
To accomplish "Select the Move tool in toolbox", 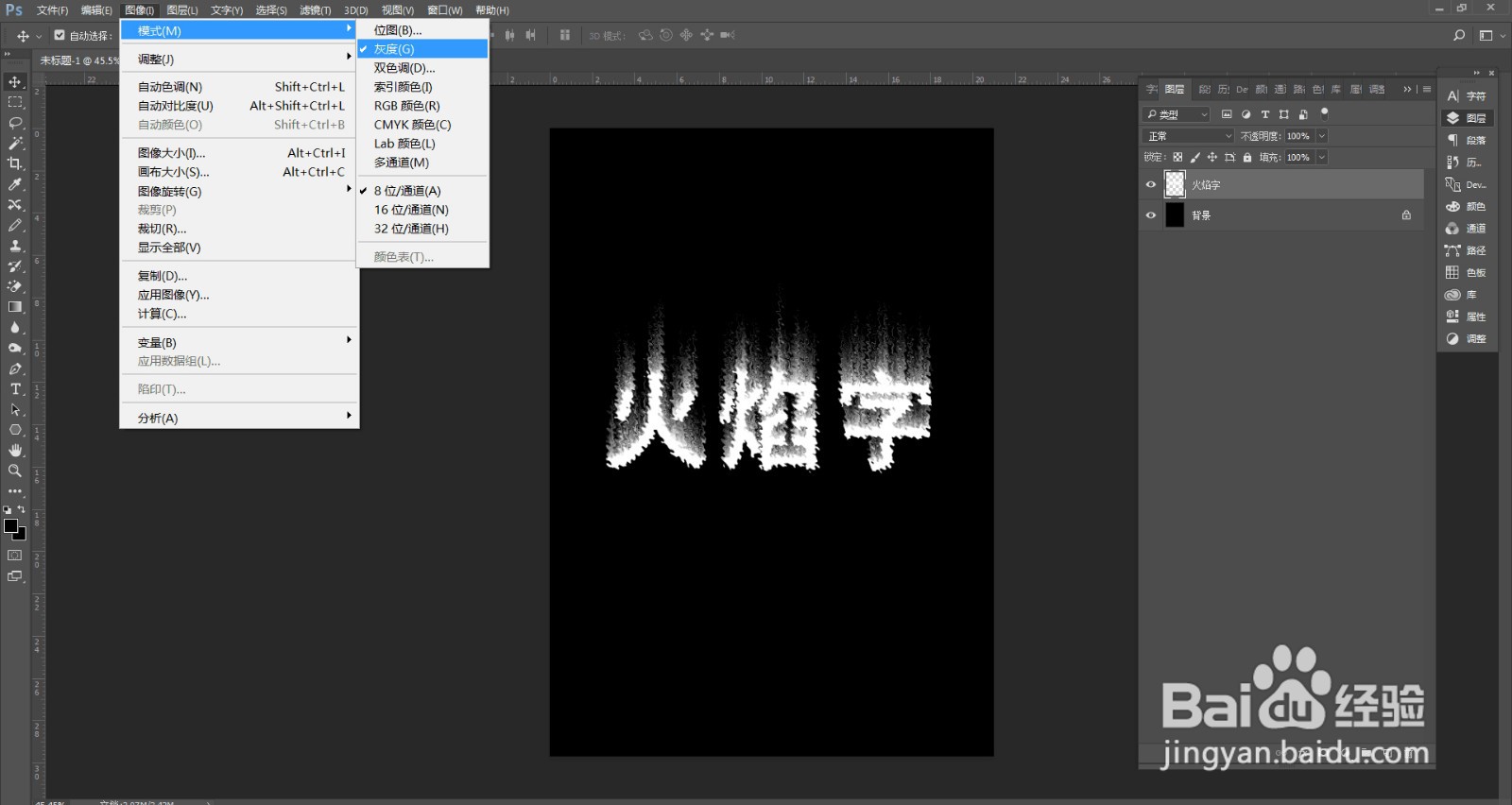I will [15, 82].
